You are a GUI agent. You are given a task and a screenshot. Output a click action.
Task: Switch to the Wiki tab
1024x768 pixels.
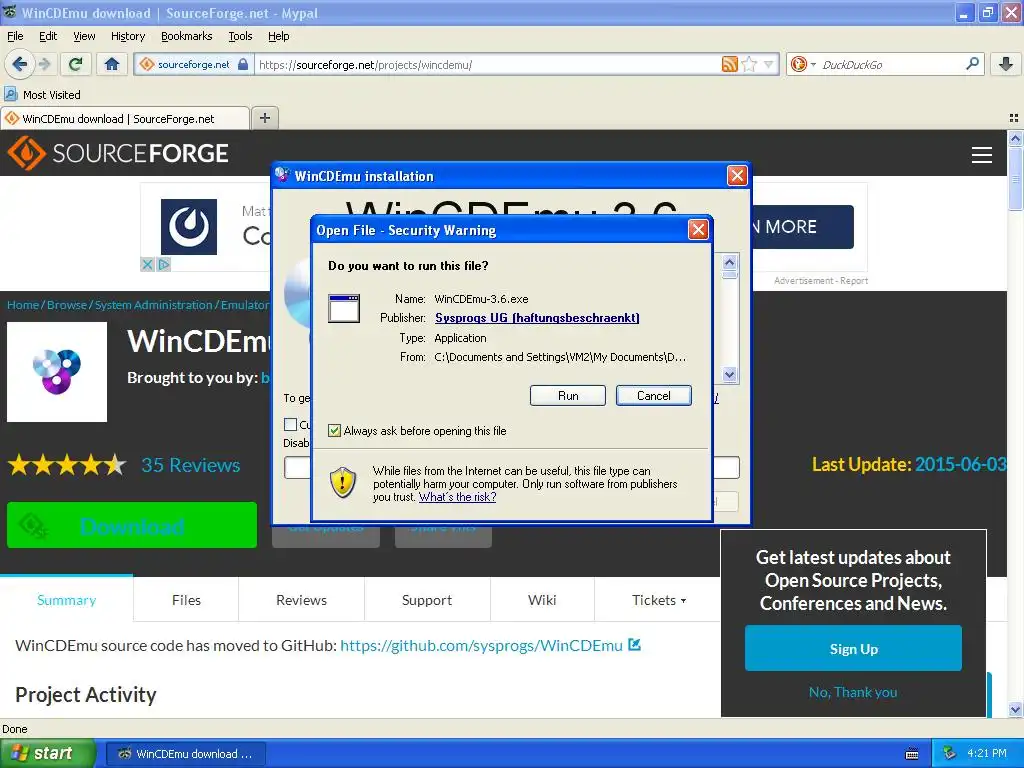tap(542, 600)
